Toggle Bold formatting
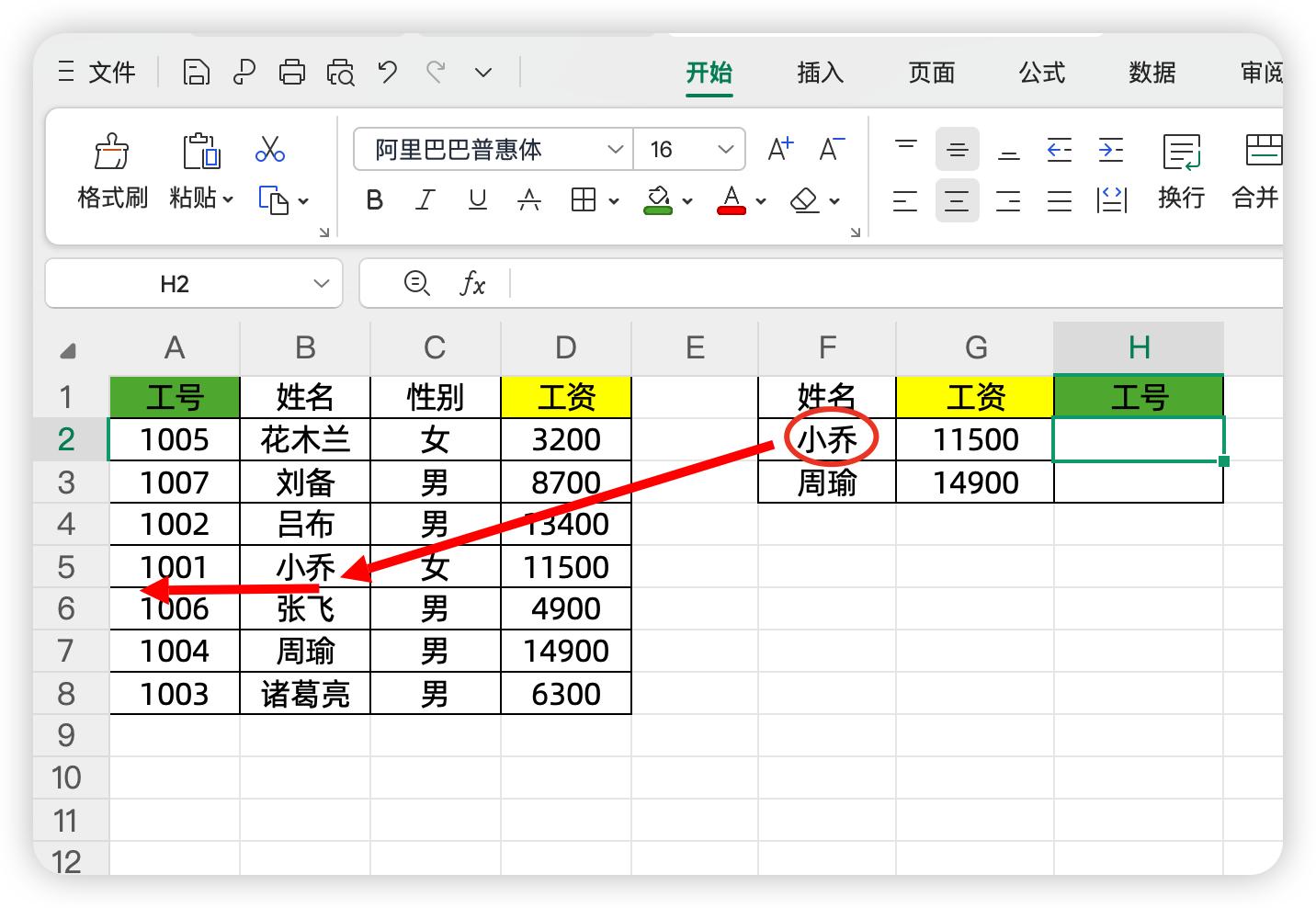The height and width of the screenshot is (908, 1316). (374, 199)
